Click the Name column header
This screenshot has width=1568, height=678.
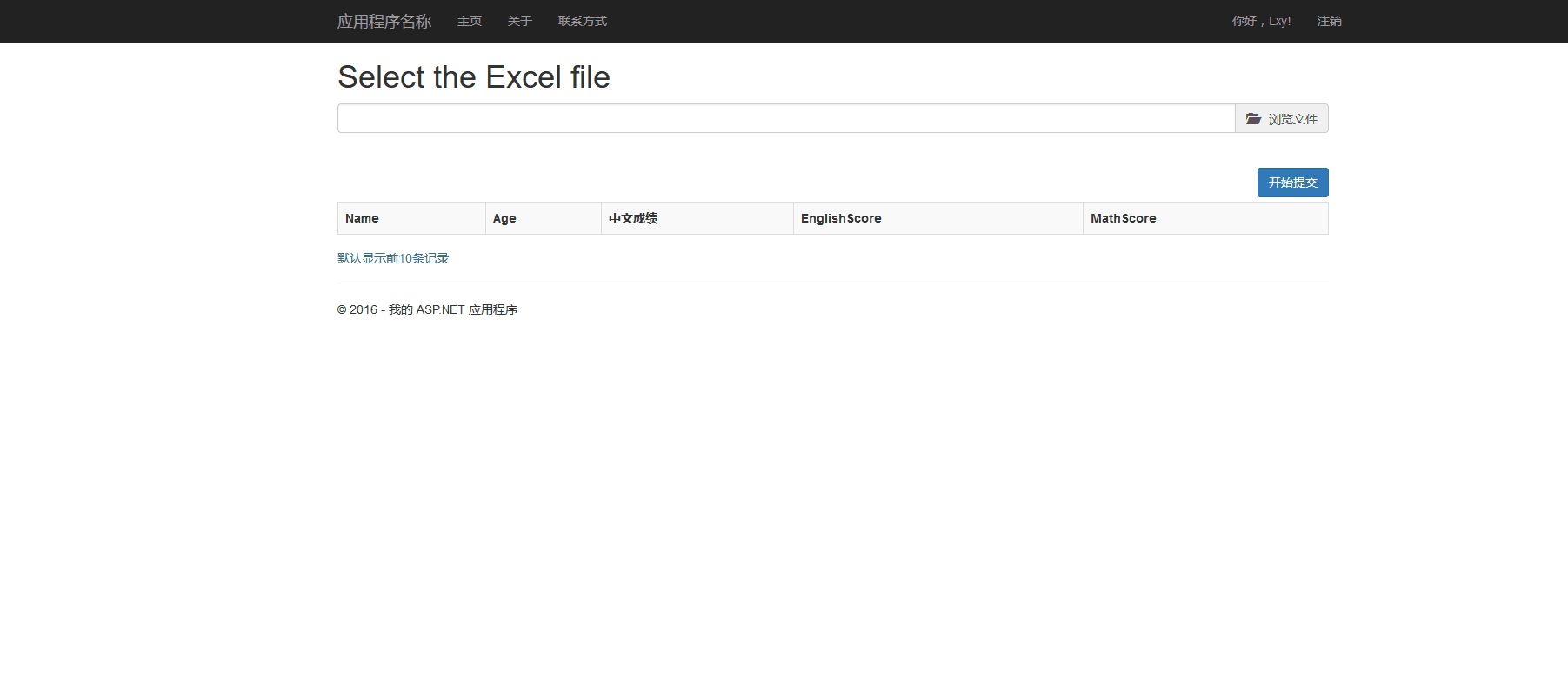pos(362,218)
